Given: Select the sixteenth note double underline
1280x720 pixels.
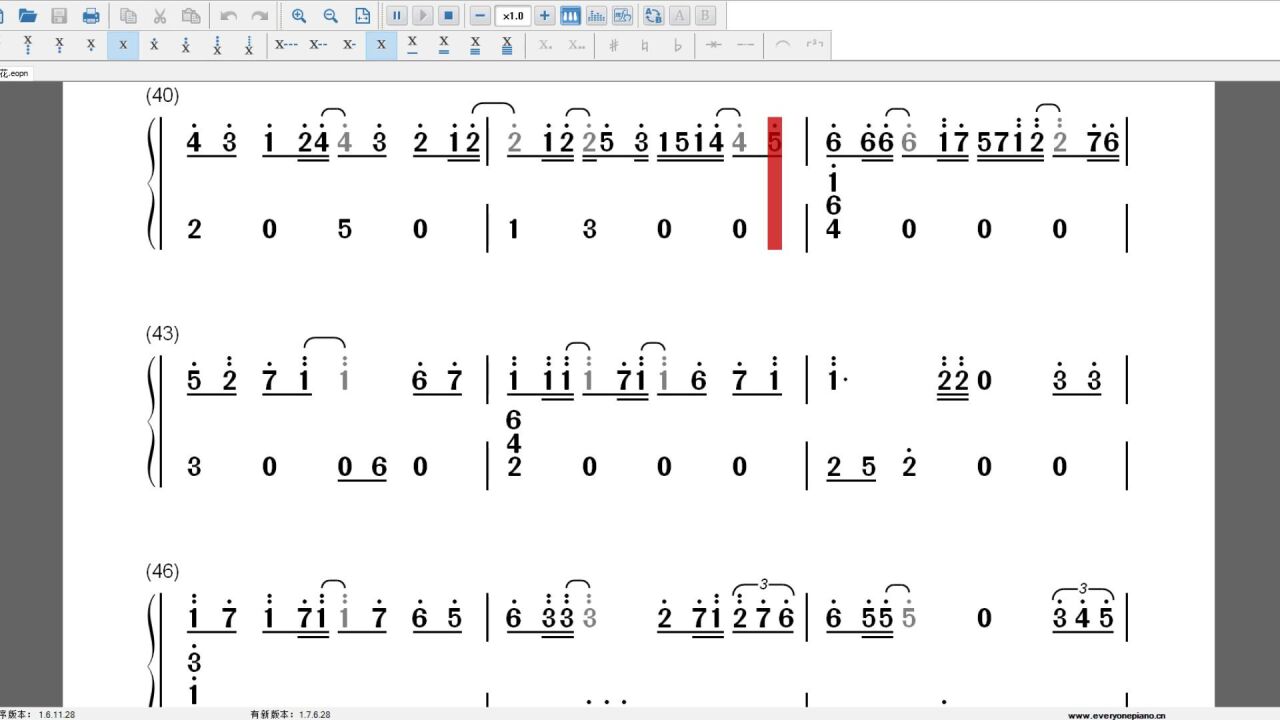Looking at the screenshot, I should 444,45.
